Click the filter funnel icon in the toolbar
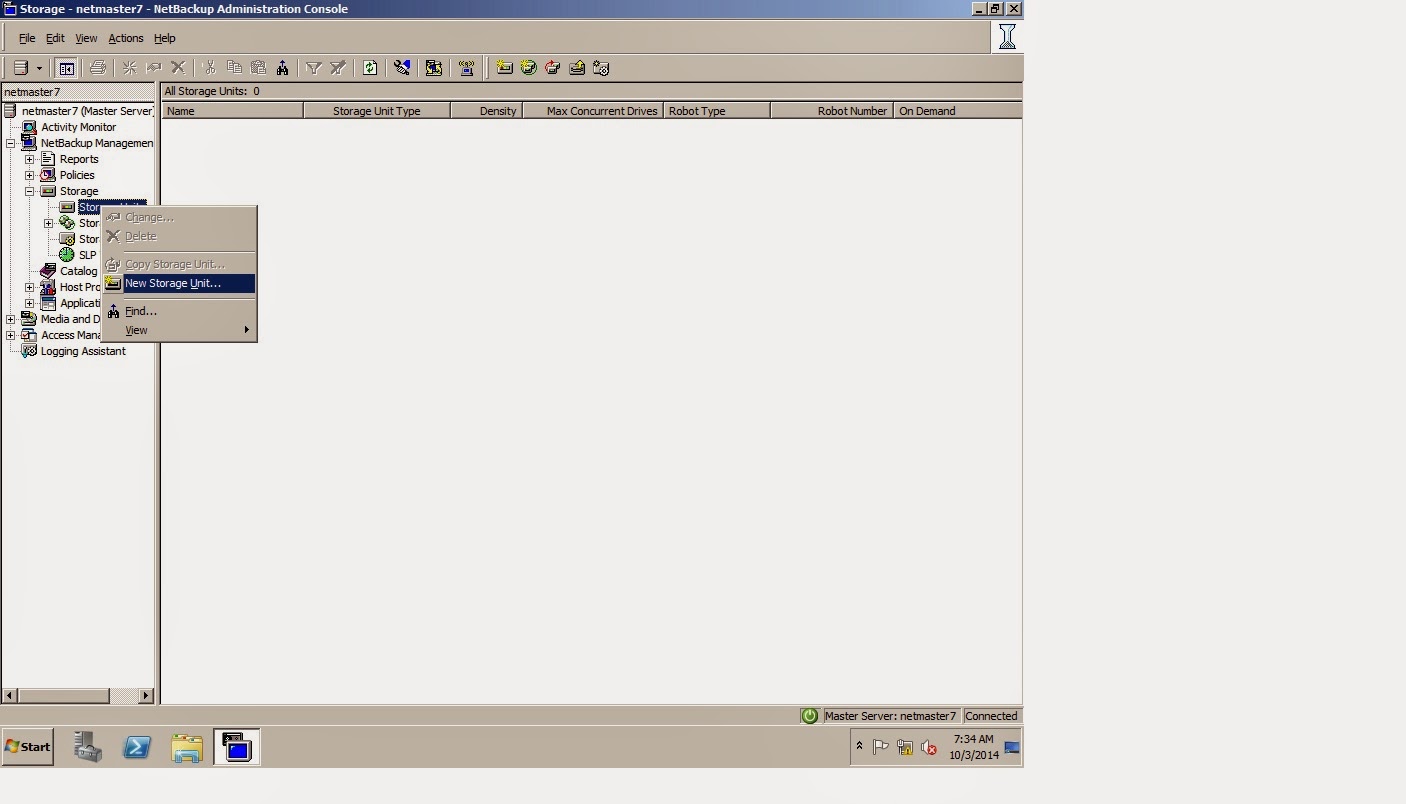This screenshot has height=804, width=1406. (313, 67)
